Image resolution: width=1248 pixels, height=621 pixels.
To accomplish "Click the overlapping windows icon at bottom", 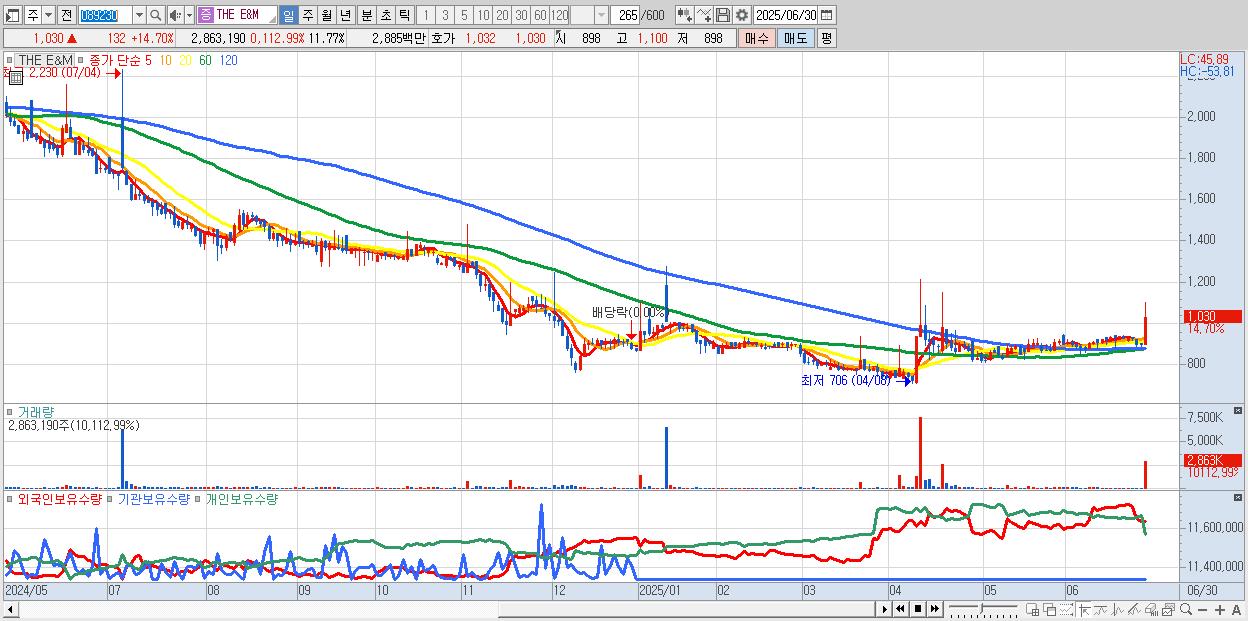I will 1050,609.
